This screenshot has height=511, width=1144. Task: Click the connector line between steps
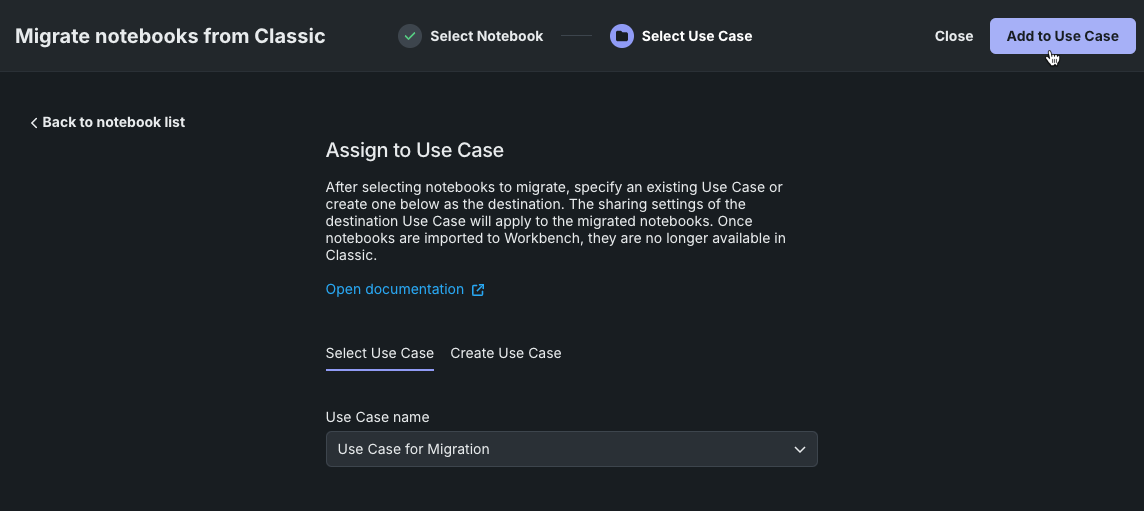(576, 36)
